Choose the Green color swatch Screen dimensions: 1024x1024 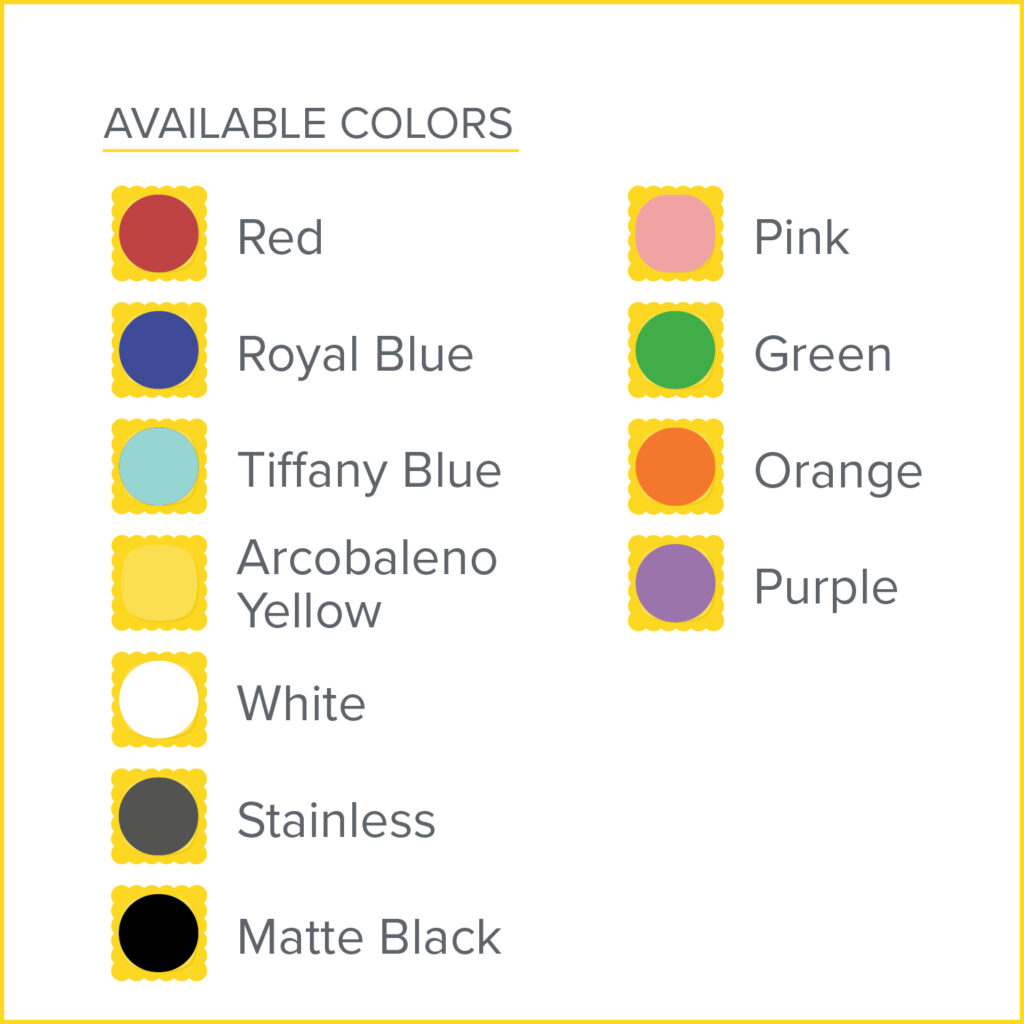[675, 350]
